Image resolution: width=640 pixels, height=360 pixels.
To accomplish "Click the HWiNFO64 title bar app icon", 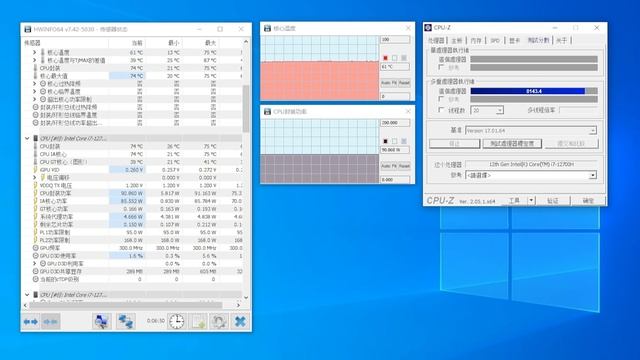I will tap(27, 29).
